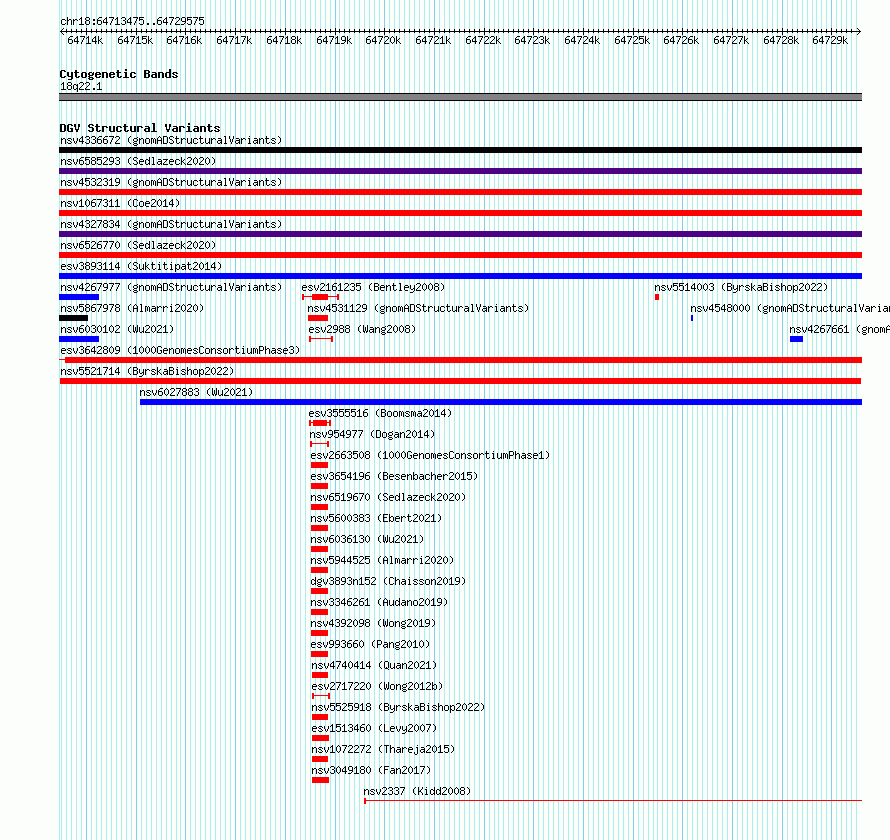Open esv3555516 (Boomsma2014) label
Screen dimensions: 890x840
[380, 413]
